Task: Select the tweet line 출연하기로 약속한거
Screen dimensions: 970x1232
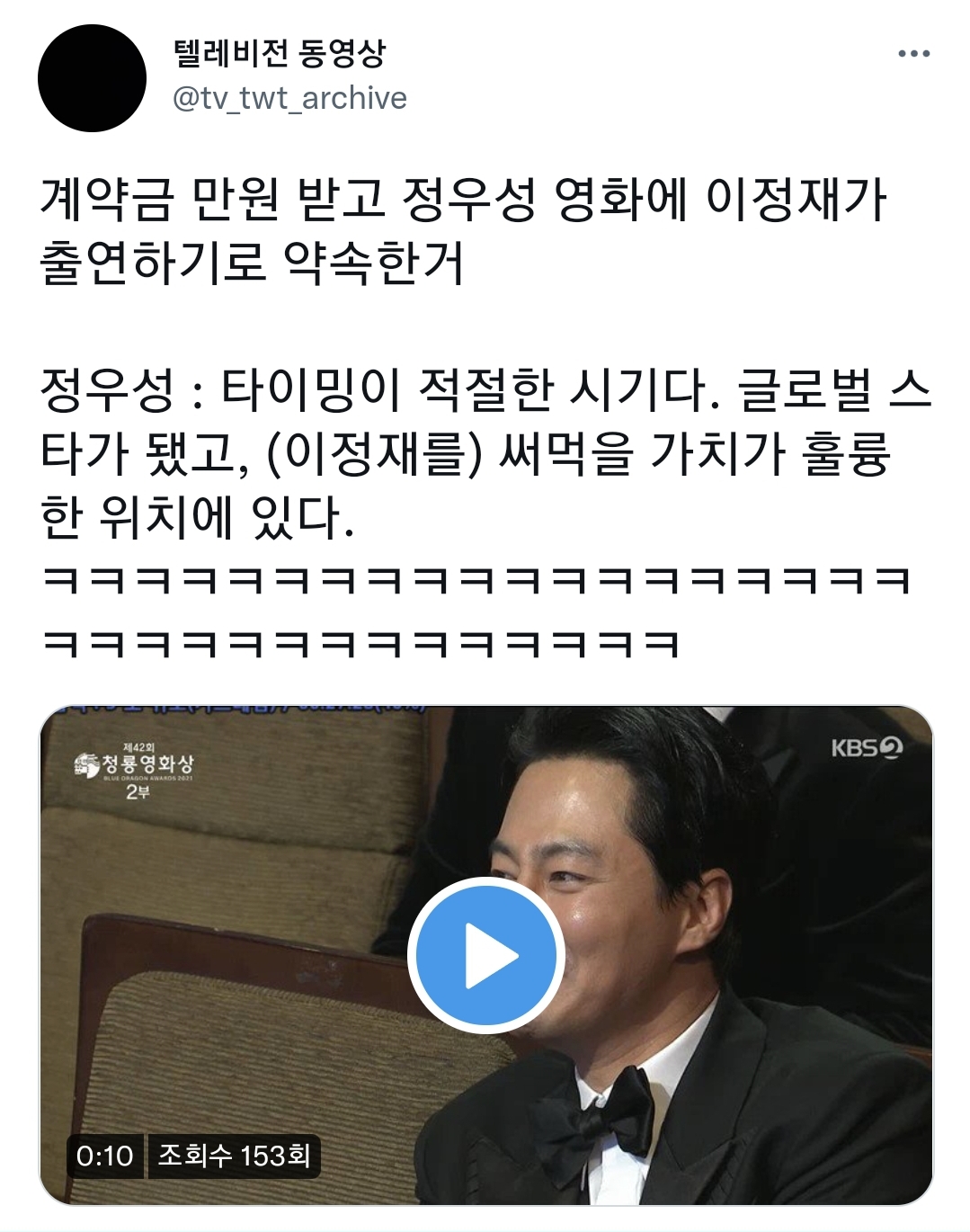Action: coord(253,263)
